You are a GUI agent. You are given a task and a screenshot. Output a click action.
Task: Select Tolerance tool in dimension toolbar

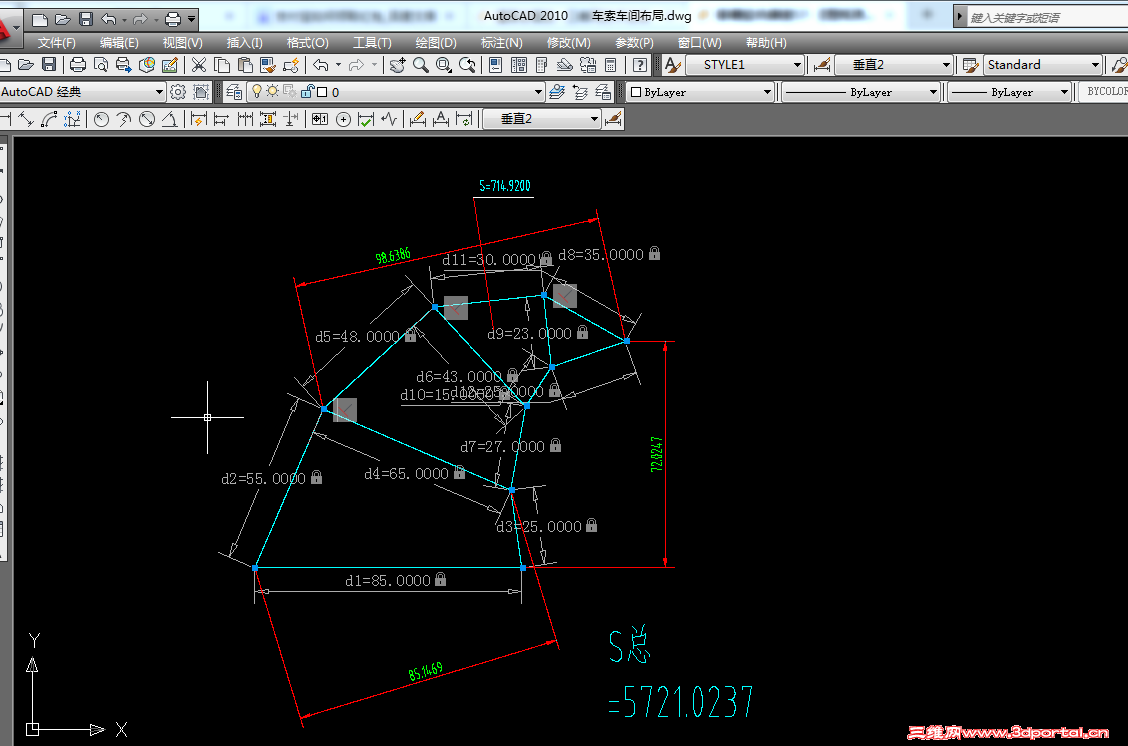(x=320, y=119)
